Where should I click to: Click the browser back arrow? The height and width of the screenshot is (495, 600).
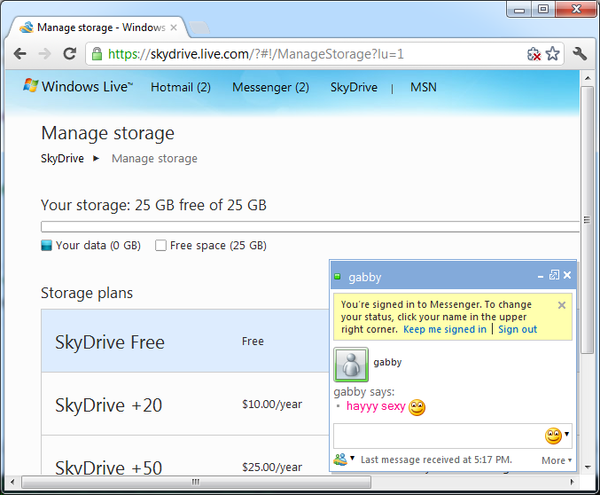tap(20, 54)
